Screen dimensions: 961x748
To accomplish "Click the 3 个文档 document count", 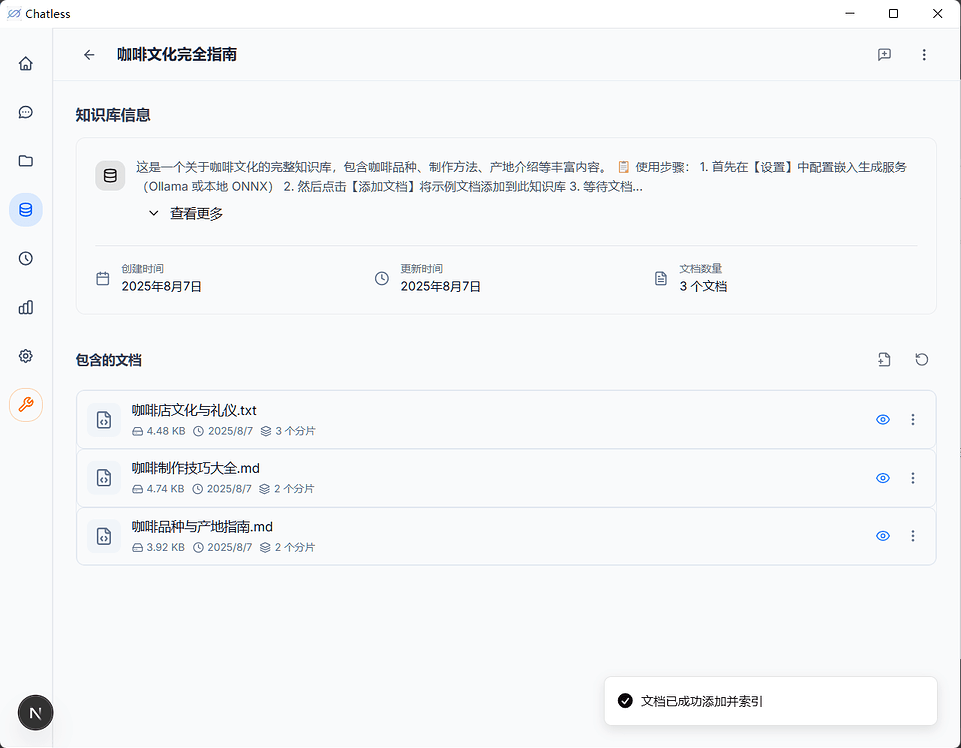I will (x=703, y=286).
